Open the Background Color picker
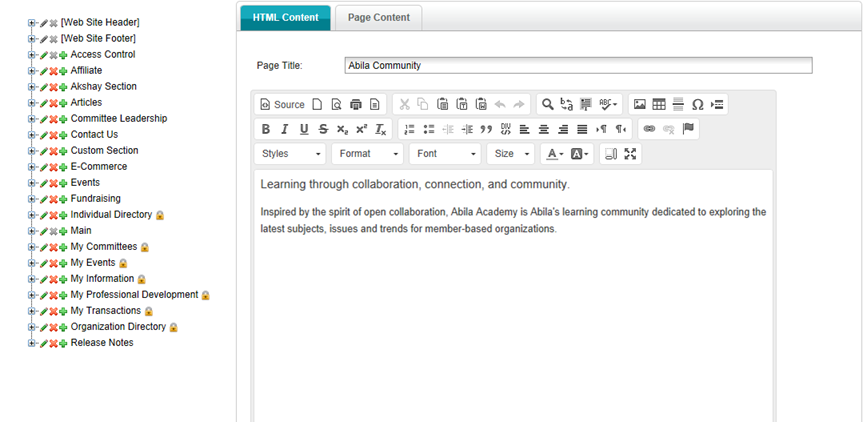Screen dimensions: 867x422 [579, 154]
